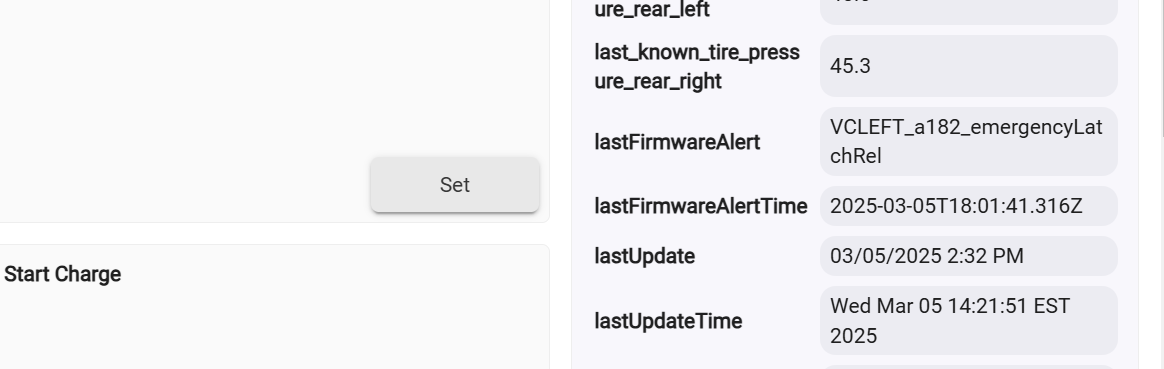The height and width of the screenshot is (369, 1164).
Task: Click the gap between the Set and Start Charge cards
Action: (x=275, y=233)
